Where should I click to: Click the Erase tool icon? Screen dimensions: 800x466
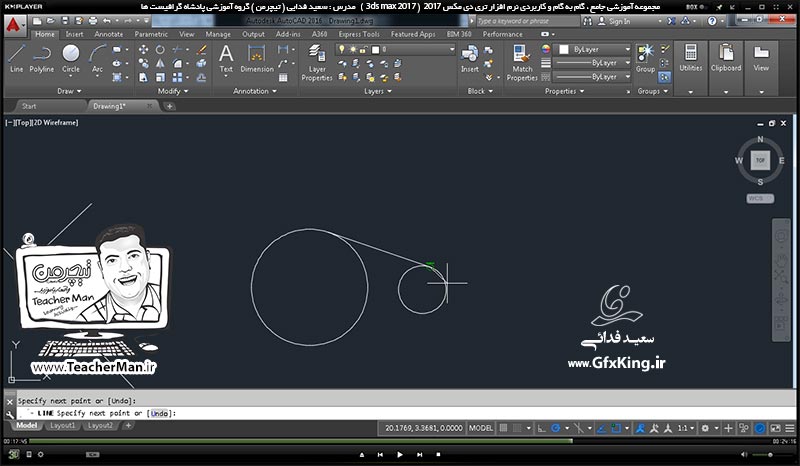(x=202, y=50)
